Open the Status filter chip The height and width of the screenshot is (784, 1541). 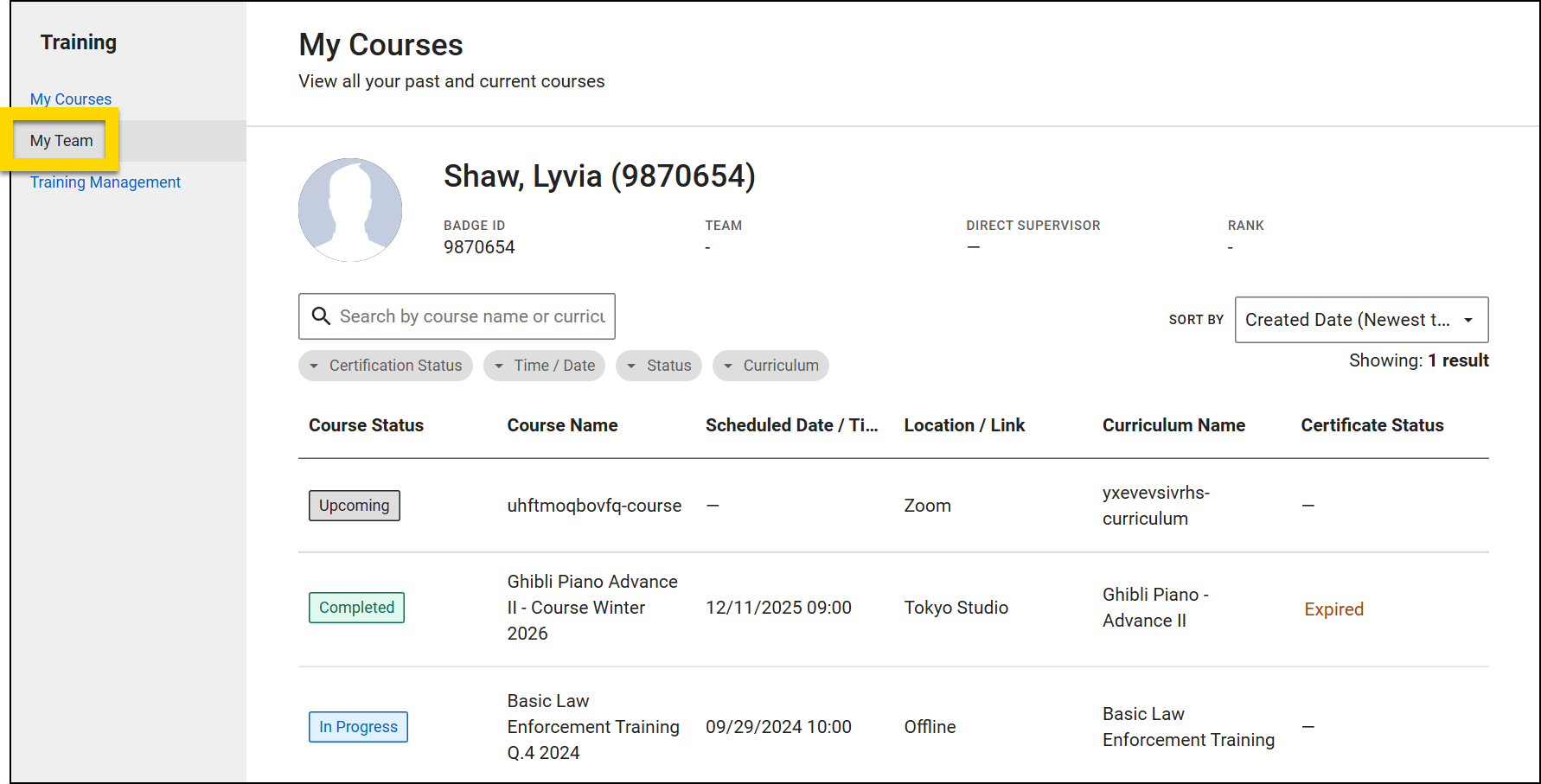tap(659, 365)
